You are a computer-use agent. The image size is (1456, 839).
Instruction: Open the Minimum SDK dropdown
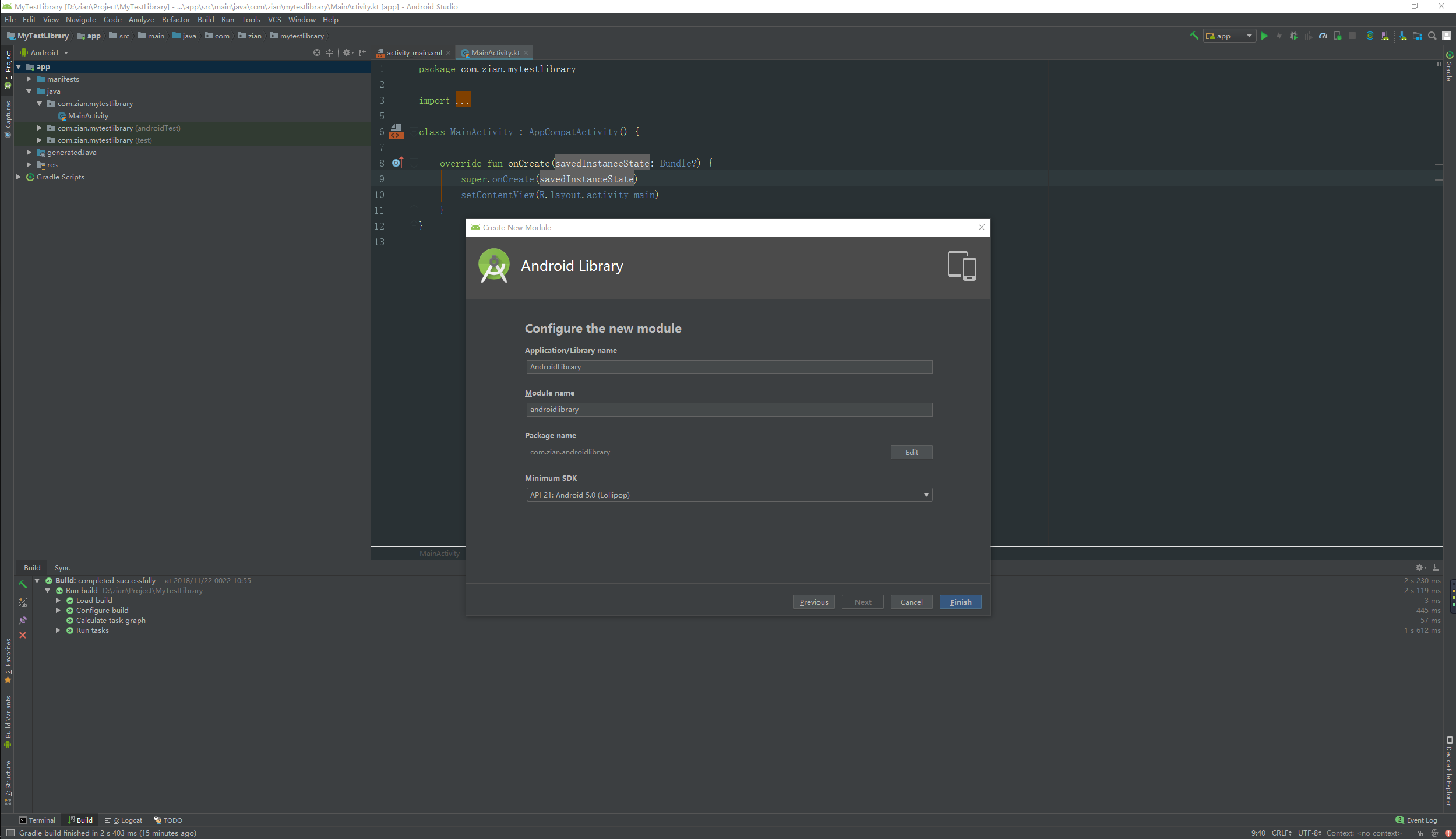pos(926,495)
